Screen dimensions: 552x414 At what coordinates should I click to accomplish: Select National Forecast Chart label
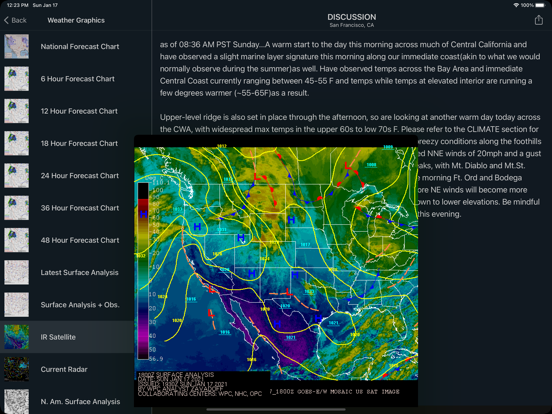pos(80,46)
